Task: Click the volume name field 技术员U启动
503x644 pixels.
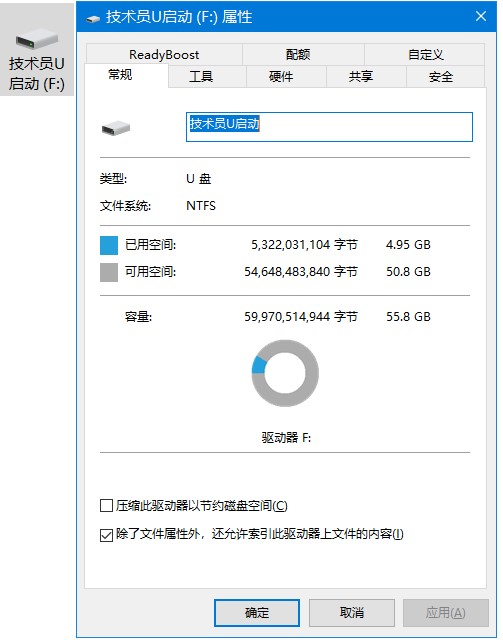Action: click(329, 127)
